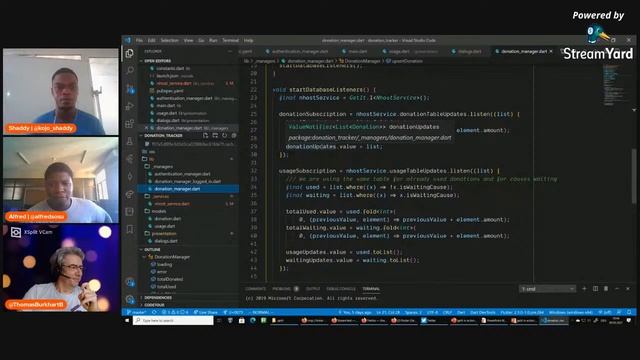The height and width of the screenshot is (360, 640).
Task: Open Explorer more actions ellipsis
Action: (x=230, y=51)
